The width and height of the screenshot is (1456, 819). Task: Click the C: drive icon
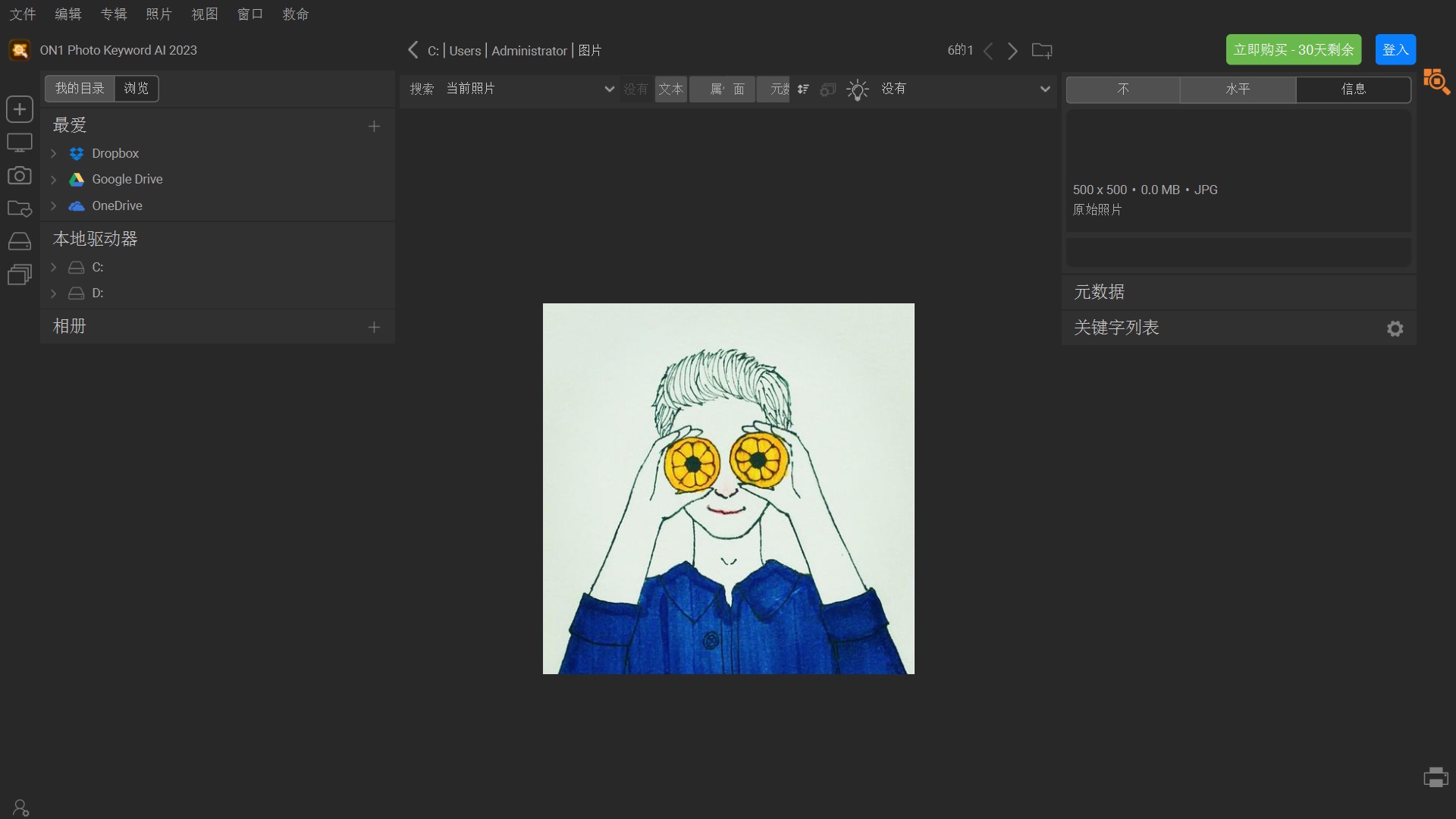coord(76,267)
